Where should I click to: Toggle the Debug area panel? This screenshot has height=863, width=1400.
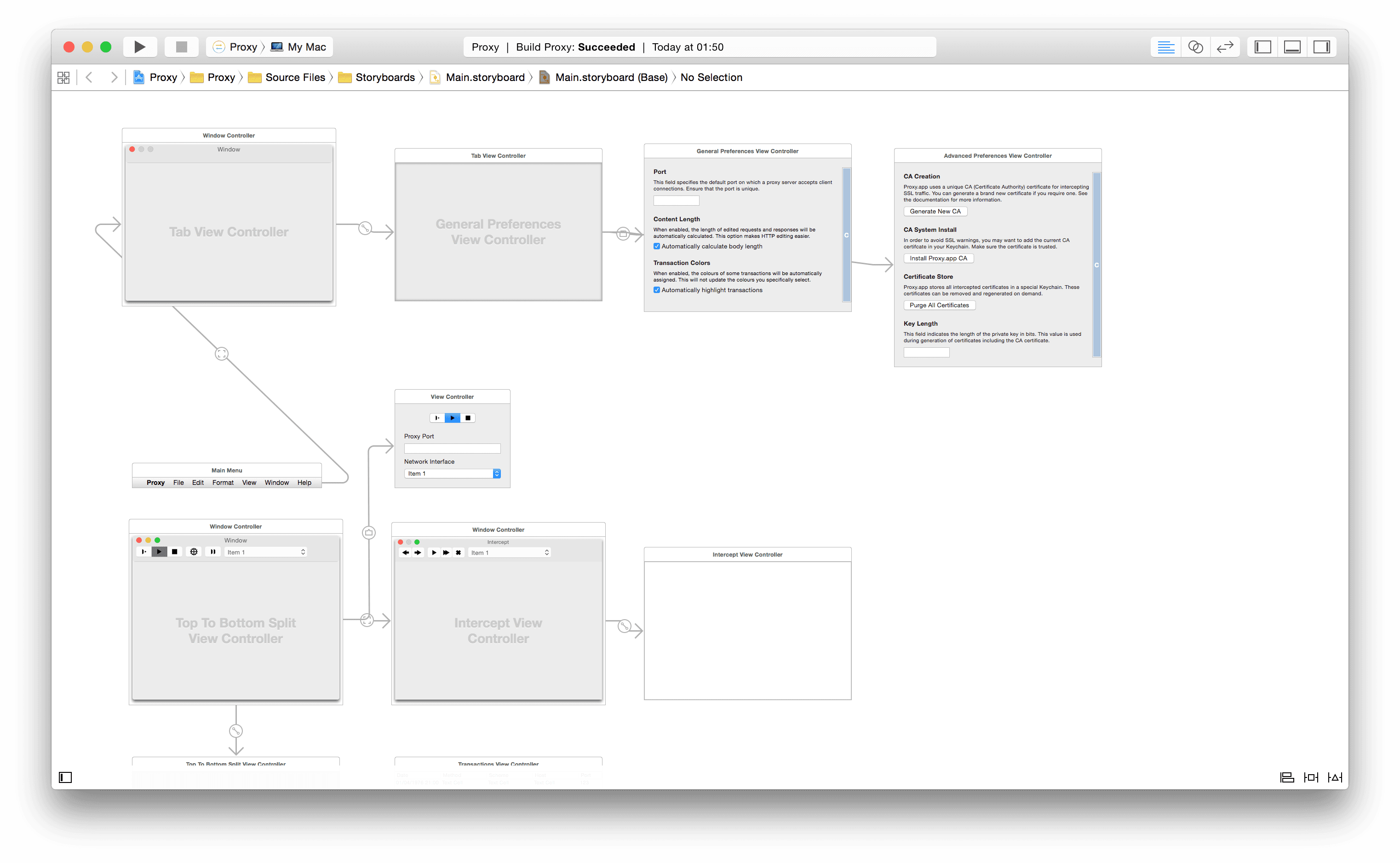click(x=1292, y=47)
